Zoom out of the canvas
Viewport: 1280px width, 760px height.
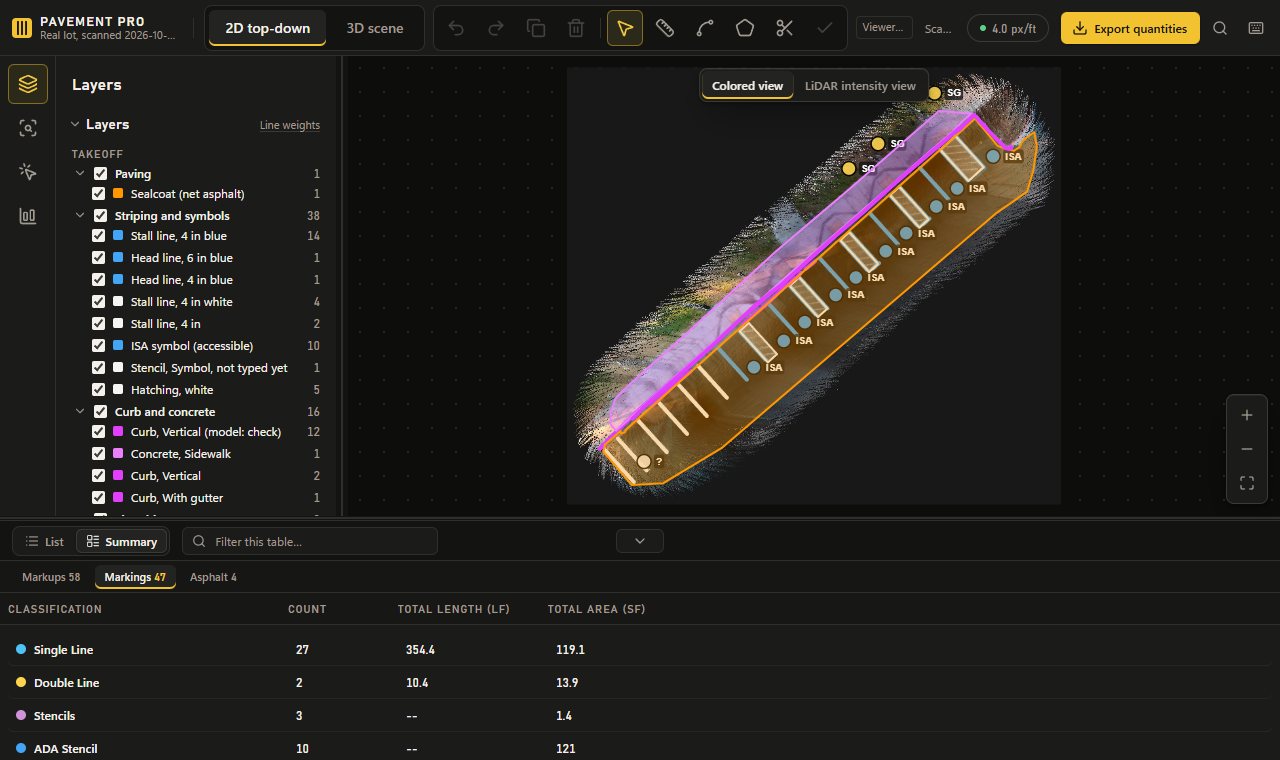pos(1247,449)
